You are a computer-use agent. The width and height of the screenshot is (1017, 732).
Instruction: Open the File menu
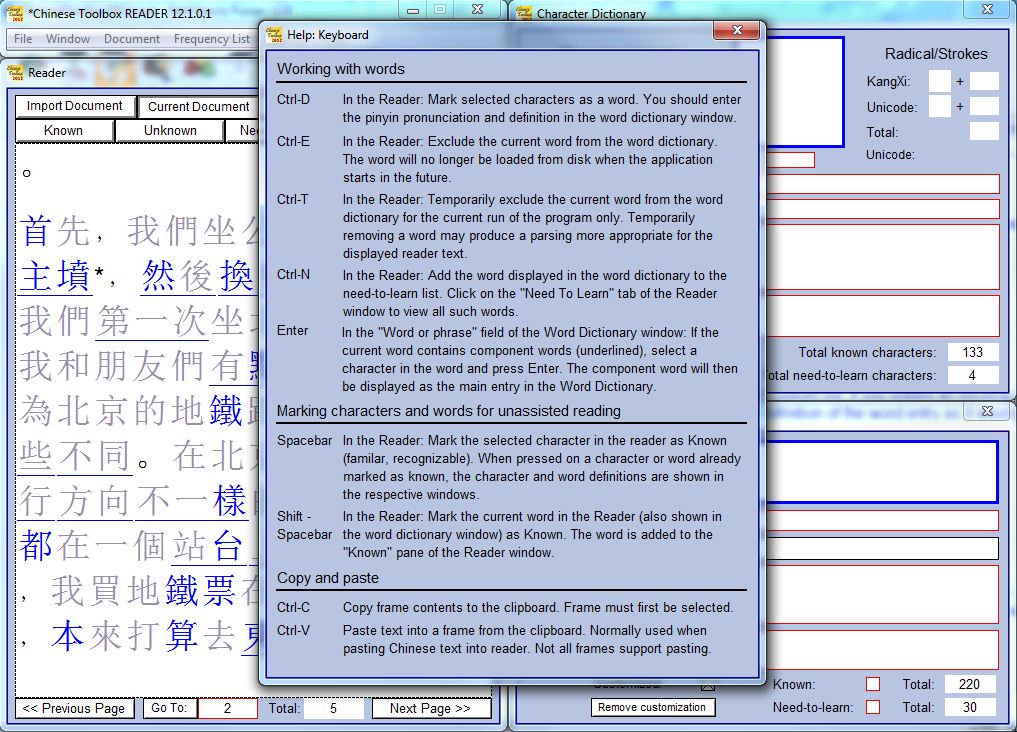click(x=23, y=39)
